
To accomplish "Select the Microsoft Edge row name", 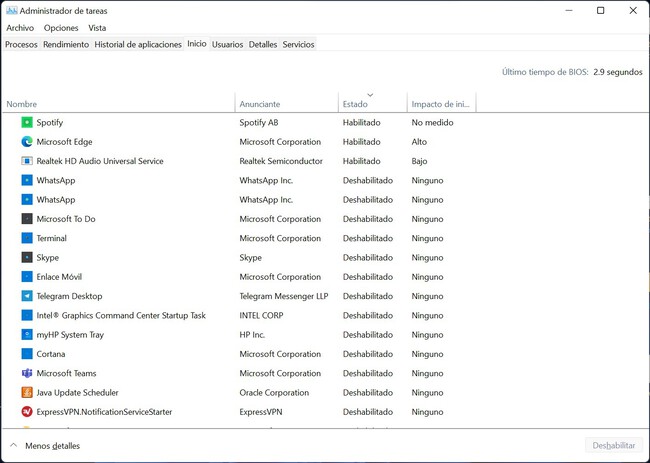I will click(x=64, y=142).
